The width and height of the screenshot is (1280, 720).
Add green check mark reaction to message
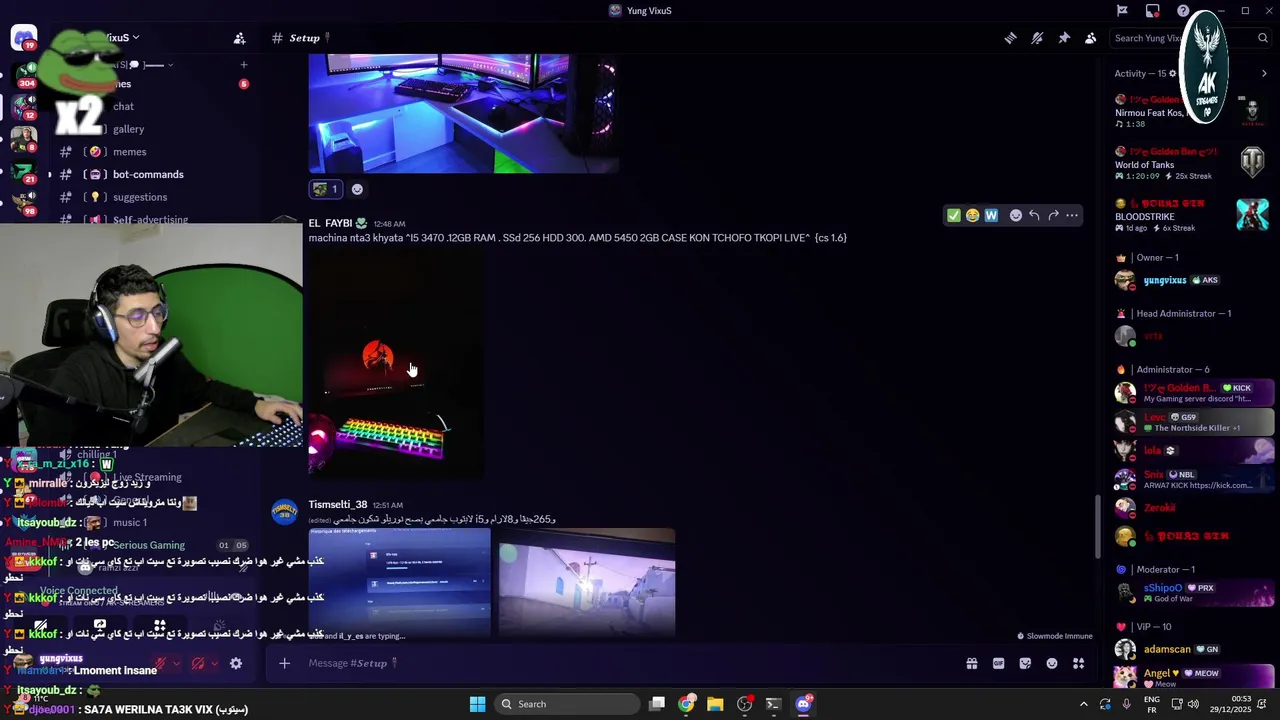coord(953,215)
